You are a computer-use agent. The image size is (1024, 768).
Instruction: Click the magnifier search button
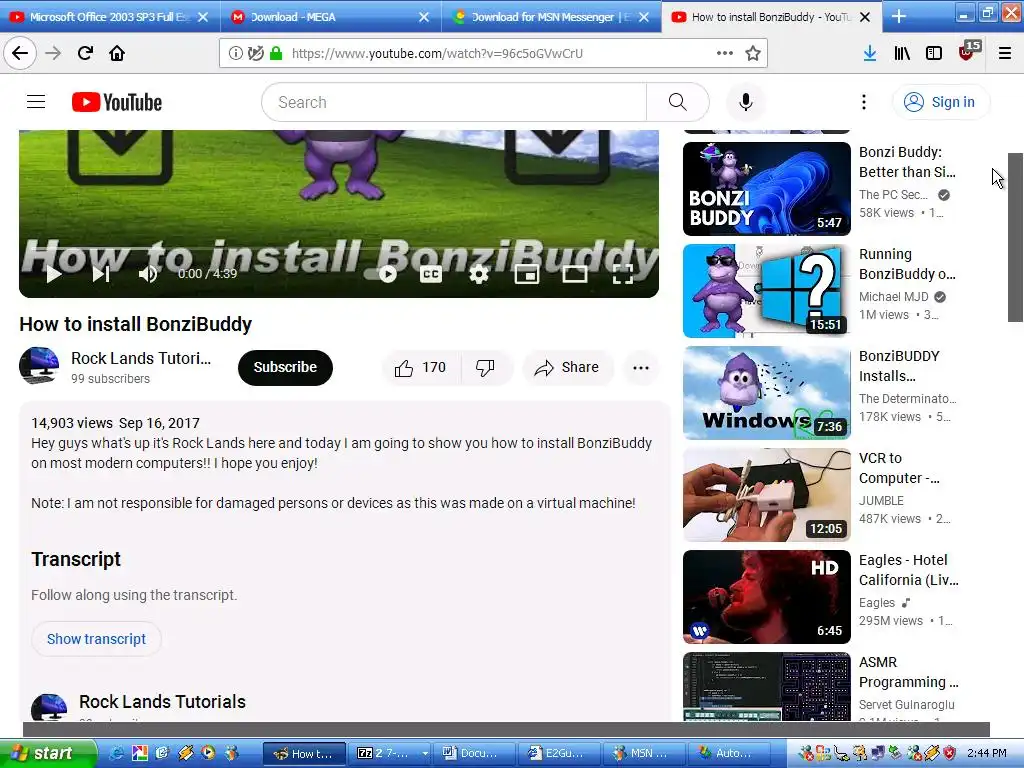pyautogui.click(x=677, y=102)
